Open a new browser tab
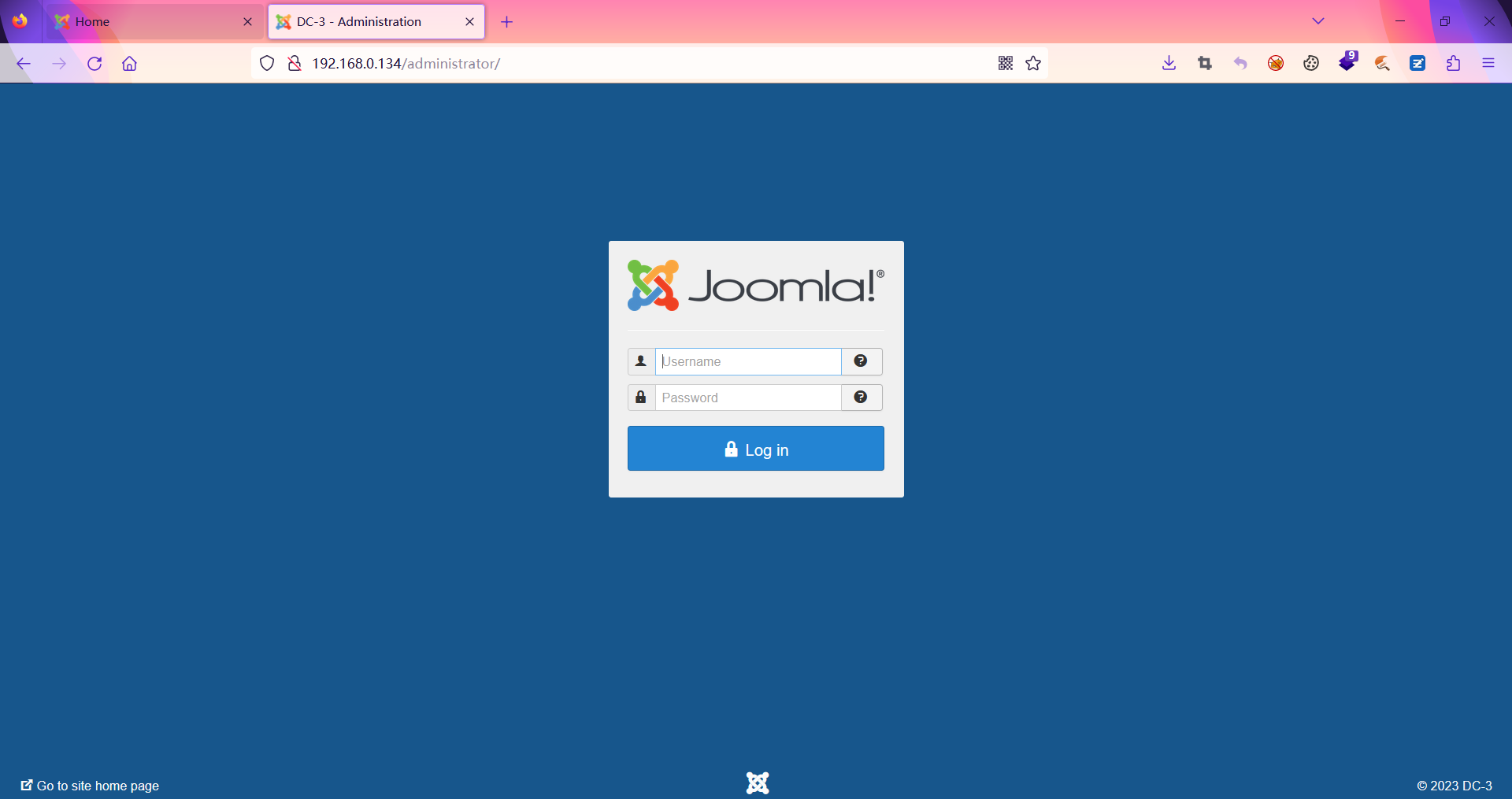The image size is (1512, 799). coord(506,21)
